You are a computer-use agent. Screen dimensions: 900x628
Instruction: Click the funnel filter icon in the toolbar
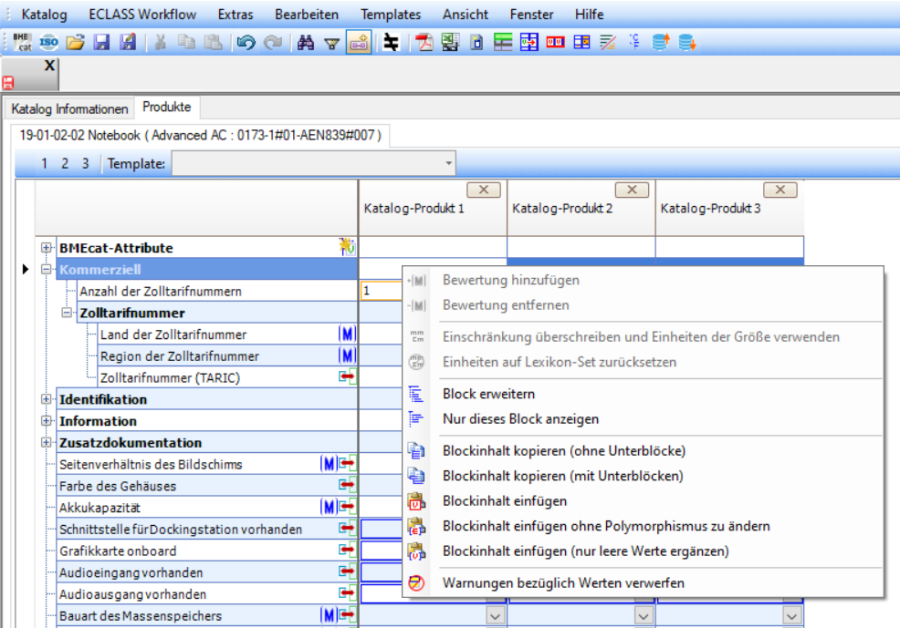pyautogui.click(x=332, y=43)
